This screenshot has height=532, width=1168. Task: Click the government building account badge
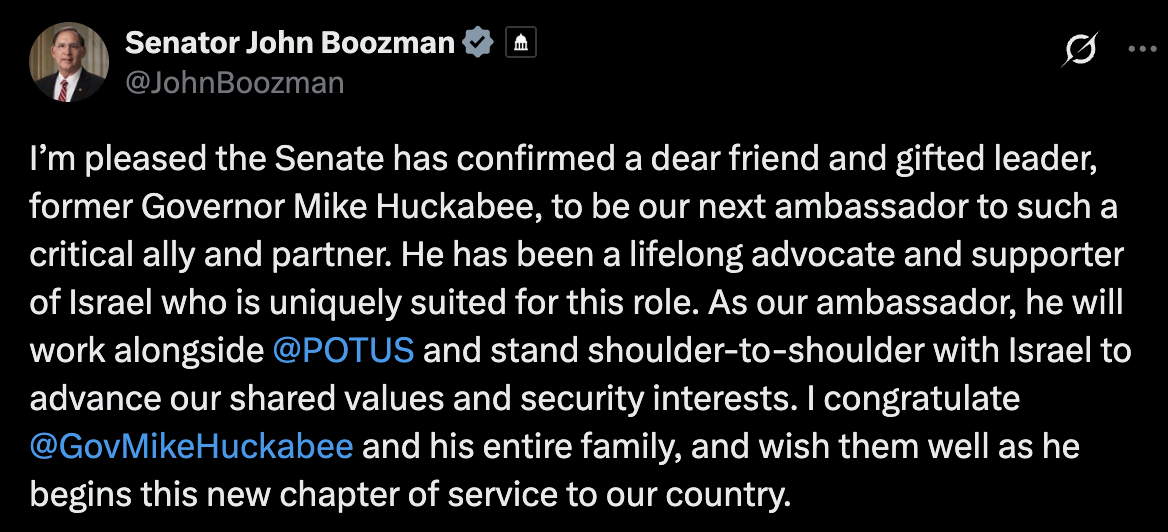click(x=521, y=42)
